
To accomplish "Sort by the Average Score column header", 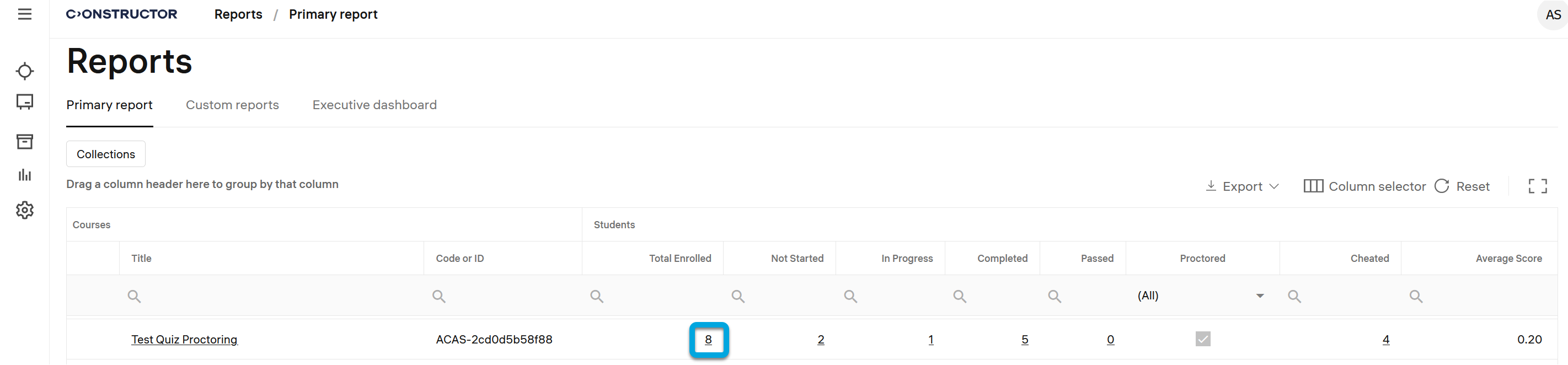I will [x=1508, y=259].
